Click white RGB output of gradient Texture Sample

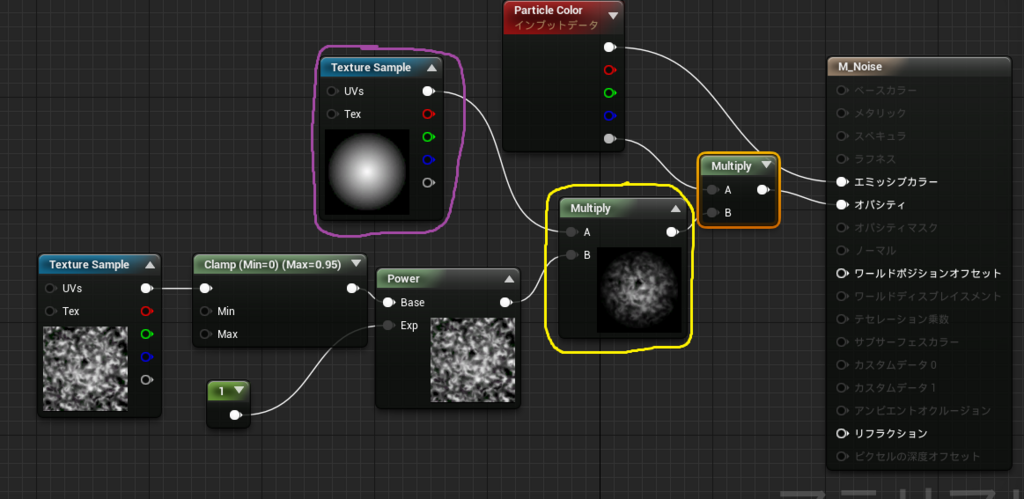point(428,91)
